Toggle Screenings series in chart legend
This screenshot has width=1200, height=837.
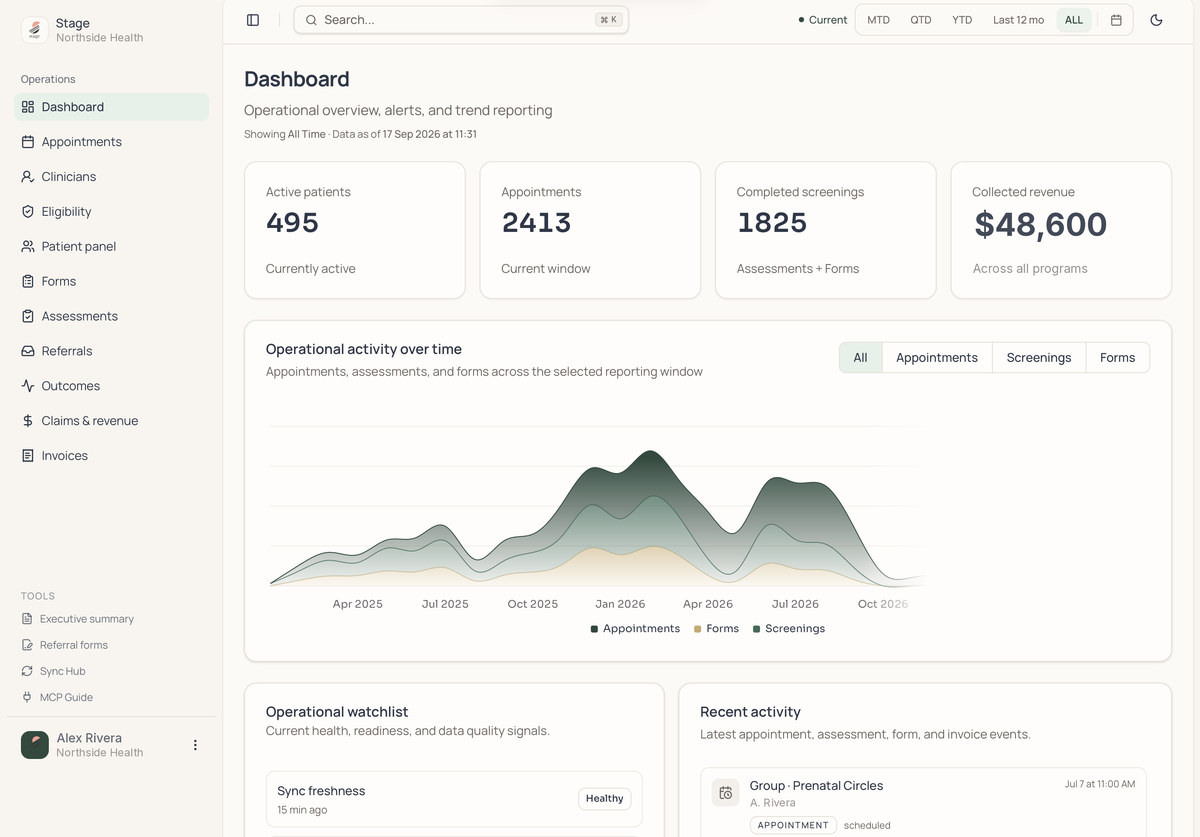[789, 629]
